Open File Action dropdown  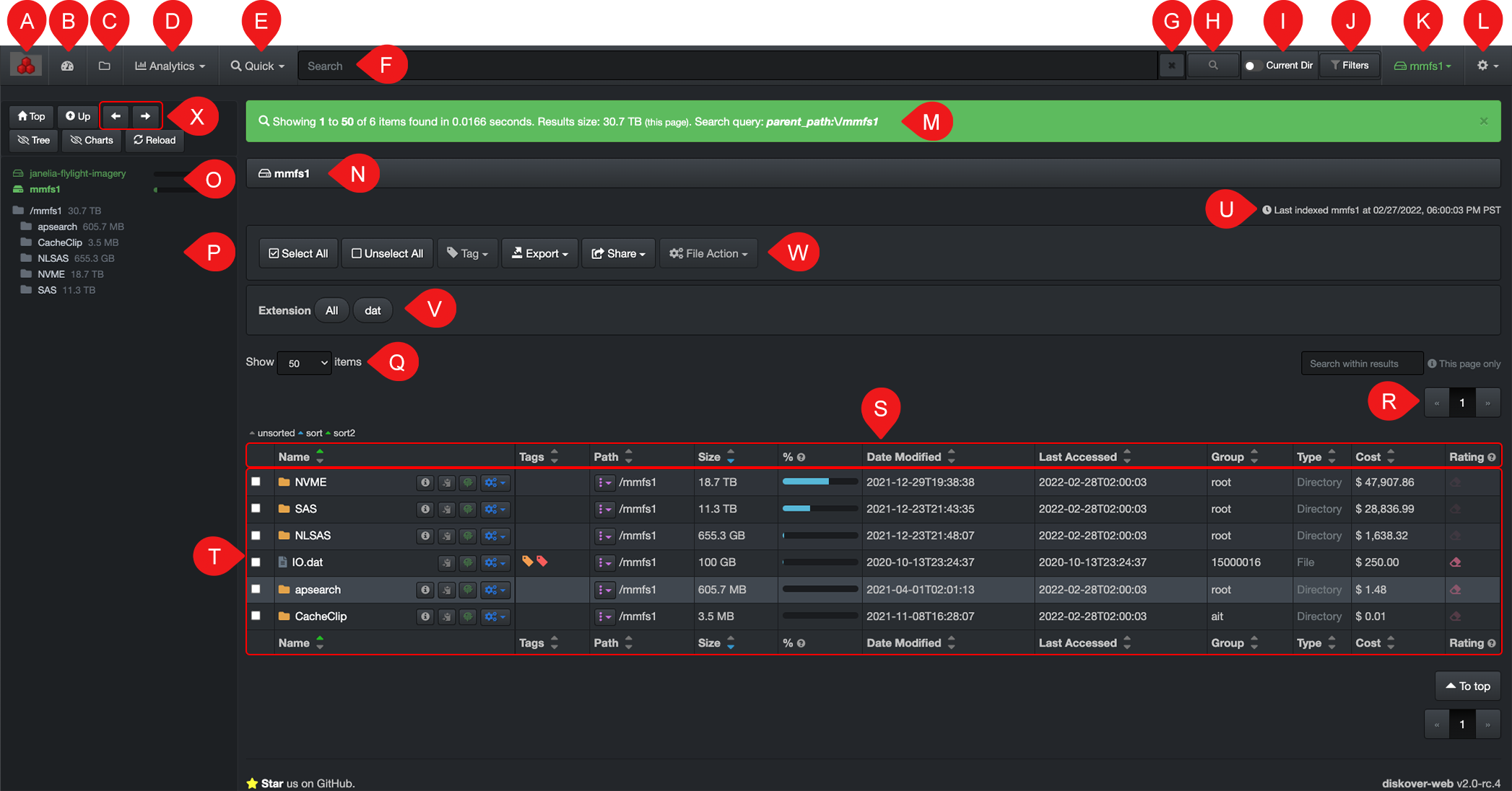pos(708,253)
